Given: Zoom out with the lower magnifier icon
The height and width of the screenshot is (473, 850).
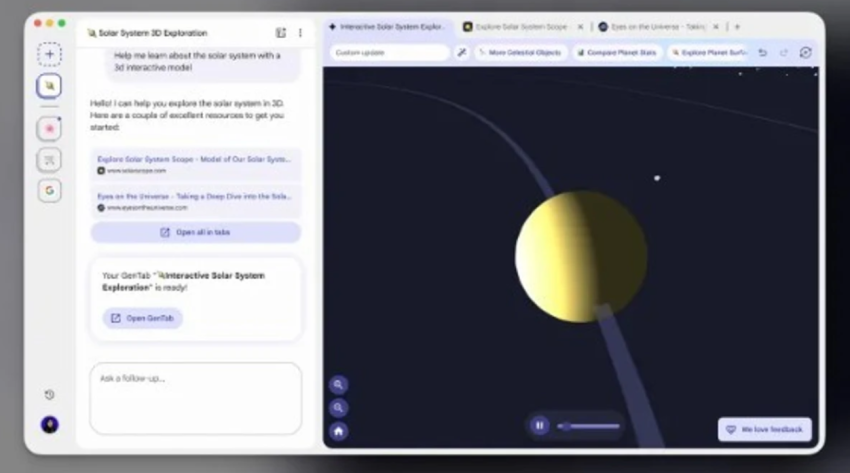Looking at the screenshot, I should point(339,408).
